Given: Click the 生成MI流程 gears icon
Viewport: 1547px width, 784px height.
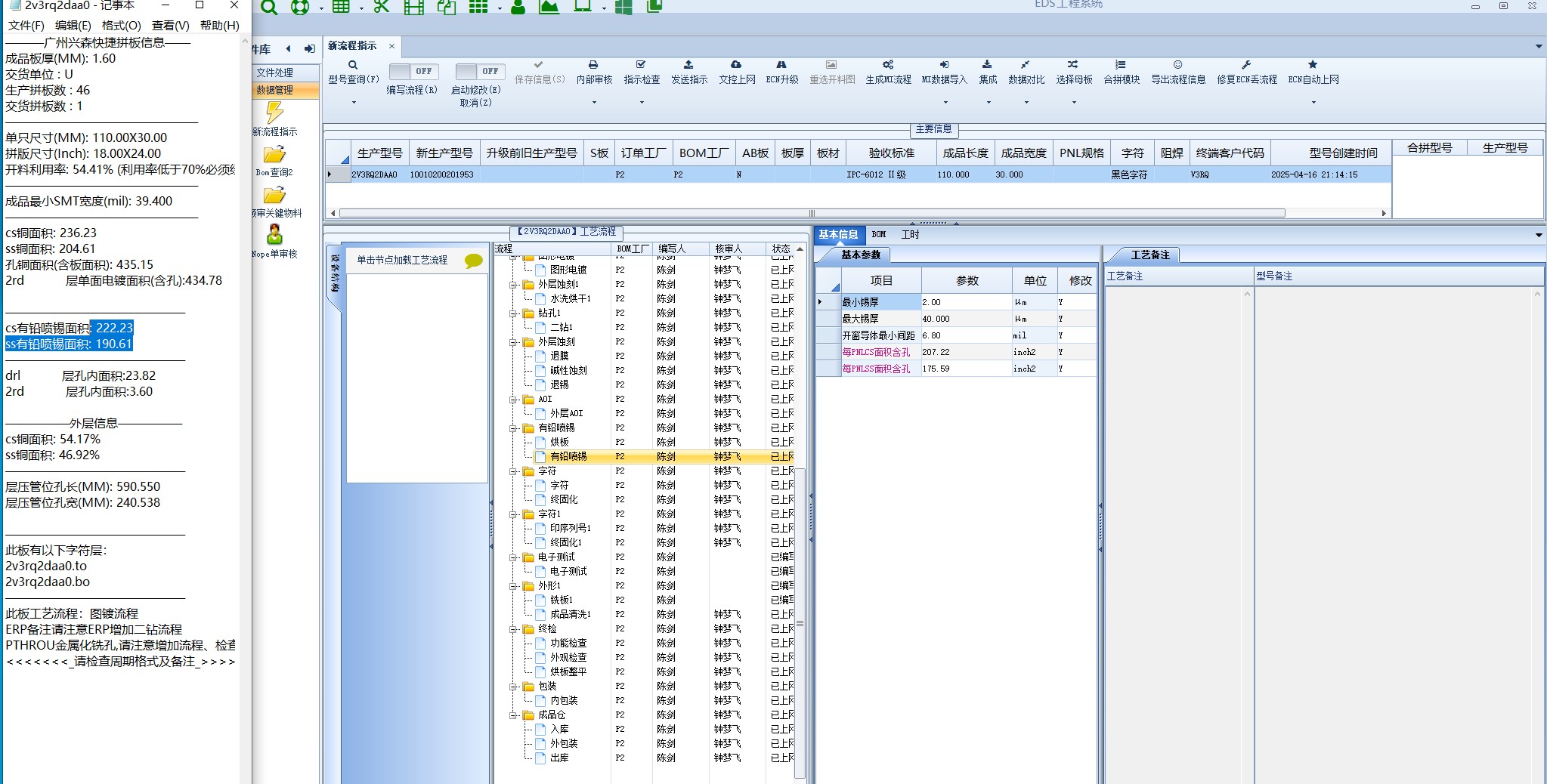Looking at the screenshot, I should coord(888,65).
